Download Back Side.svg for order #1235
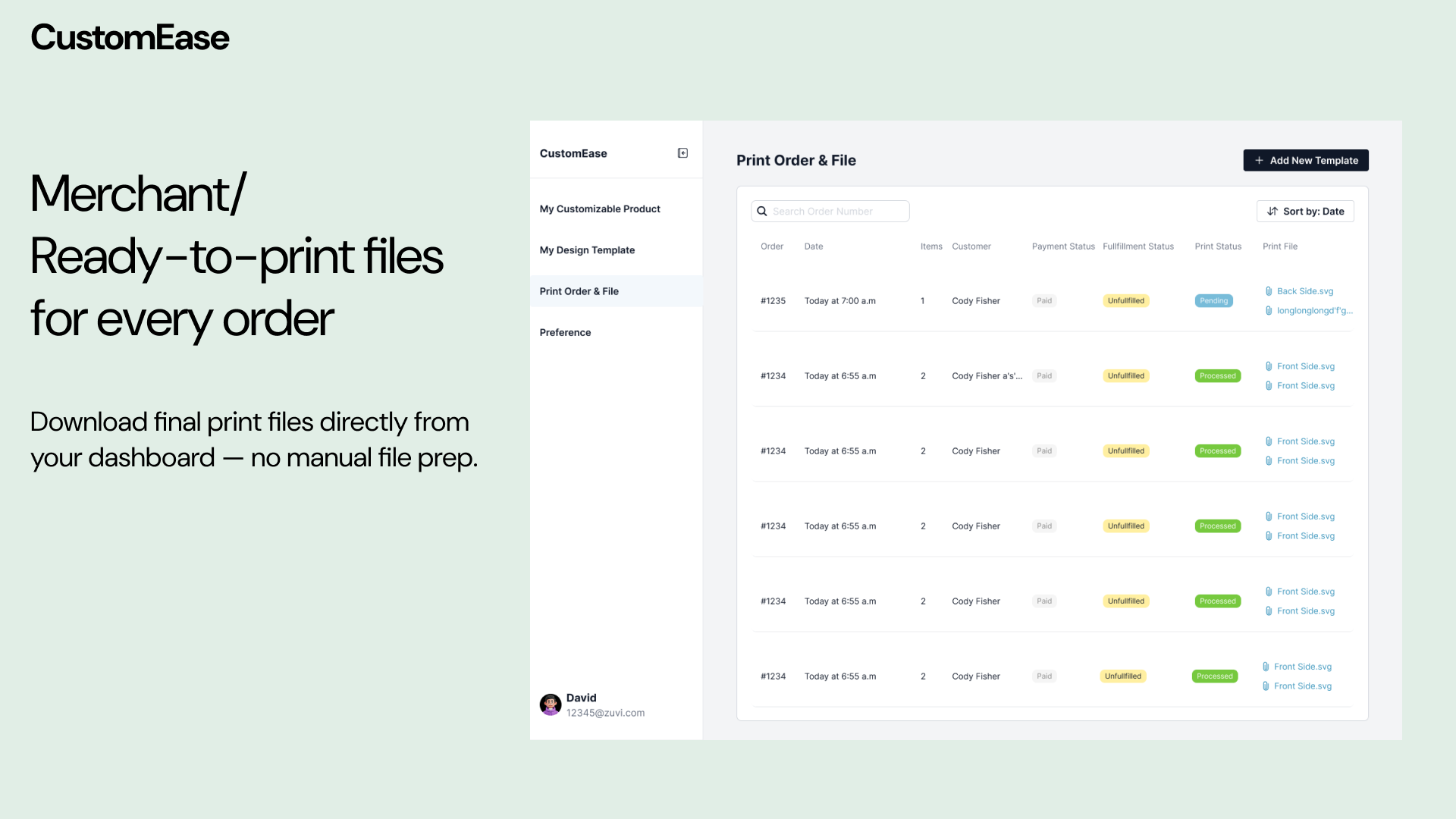 1305,290
